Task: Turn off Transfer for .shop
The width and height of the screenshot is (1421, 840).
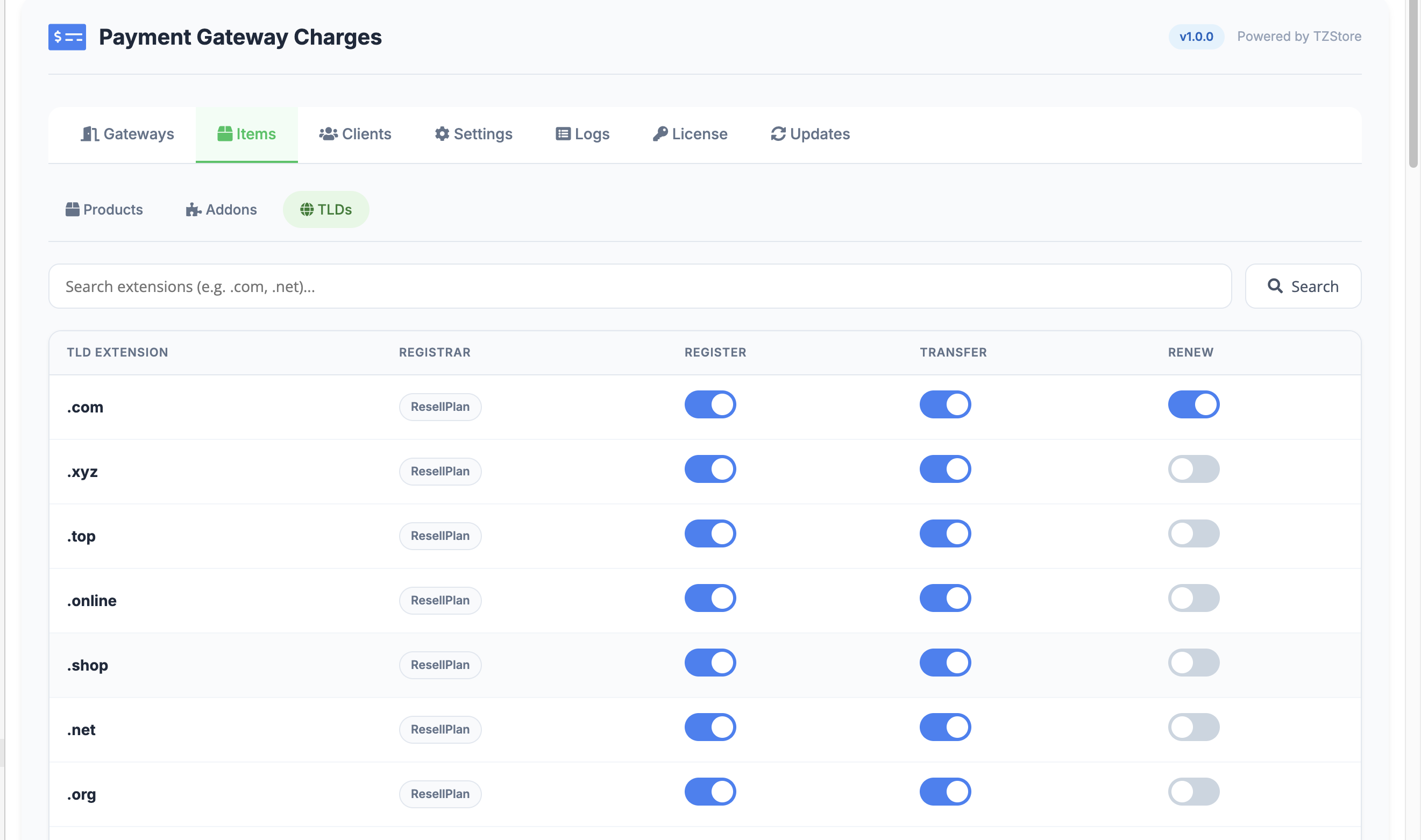Action: [x=945, y=662]
